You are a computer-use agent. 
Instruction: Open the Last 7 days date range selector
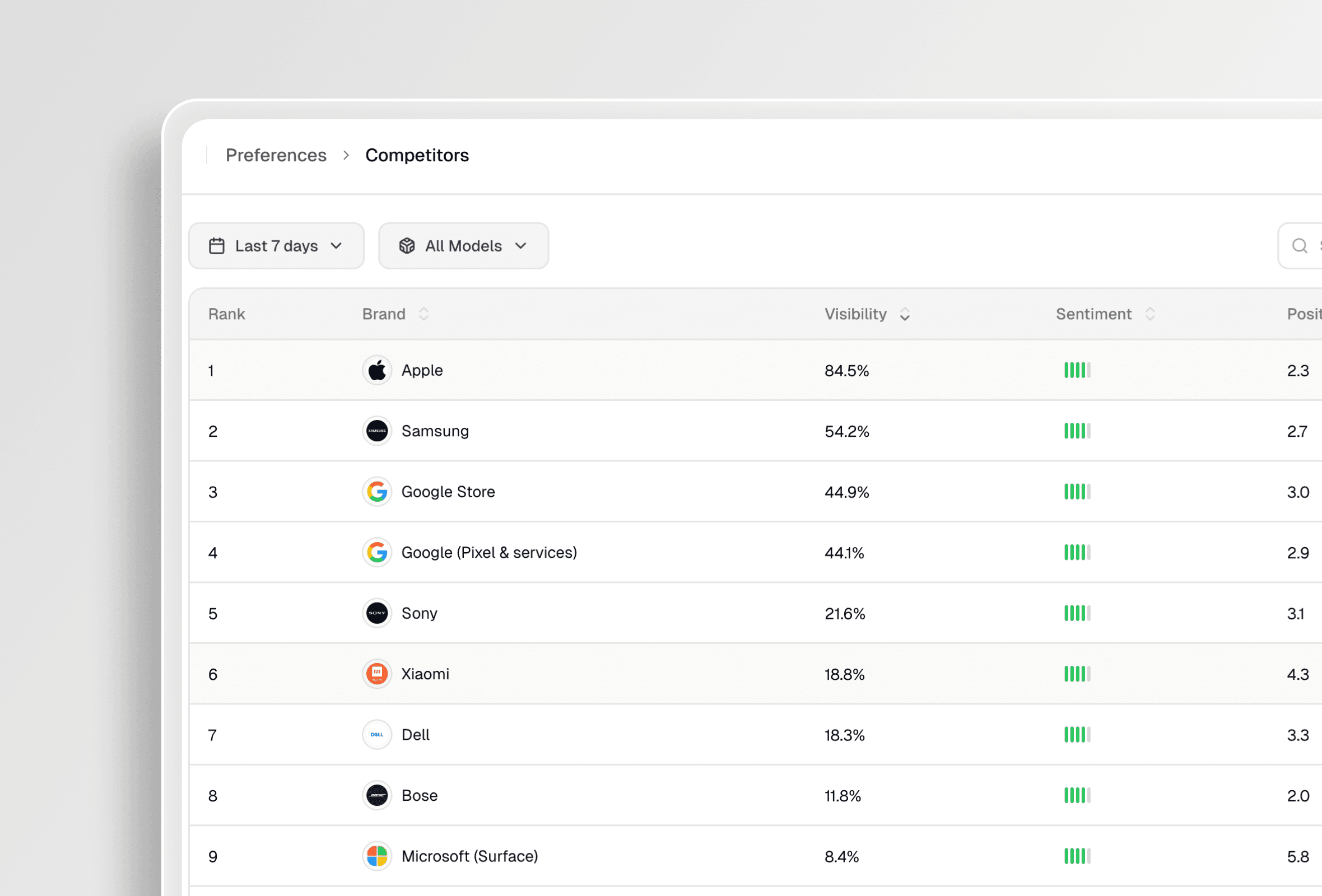tap(277, 245)
